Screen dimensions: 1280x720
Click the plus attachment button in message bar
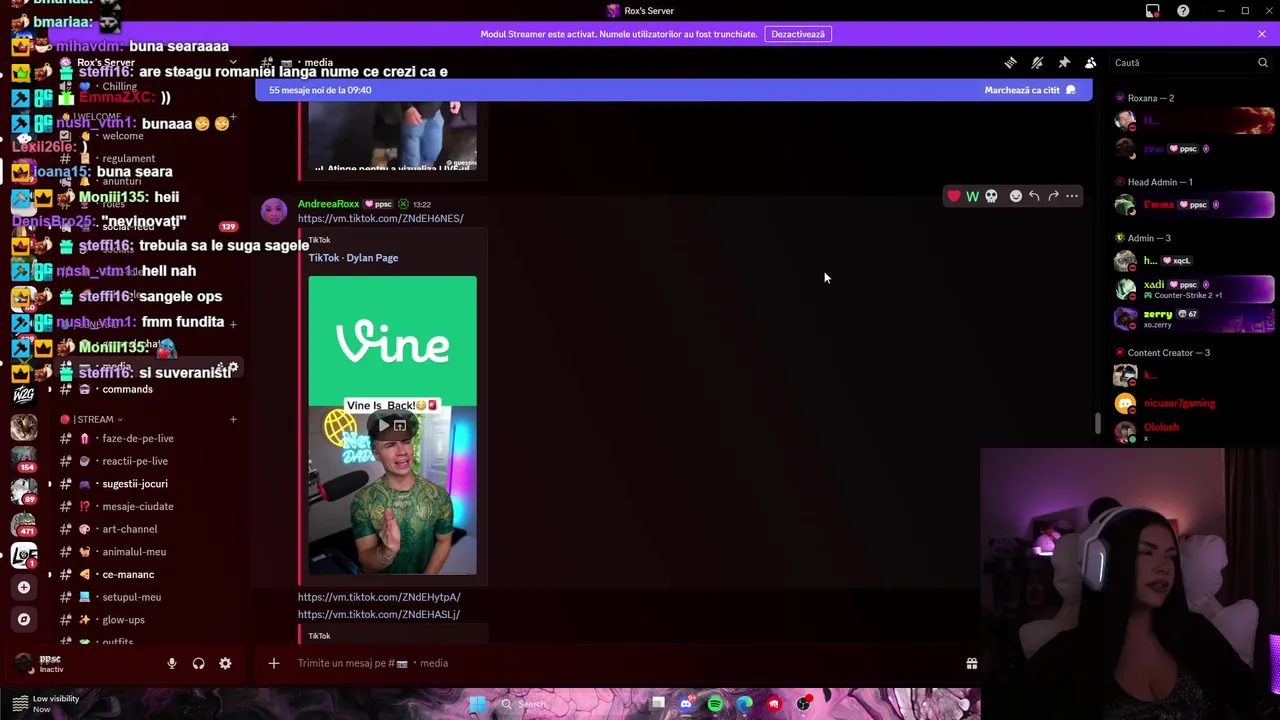[273, 663]
